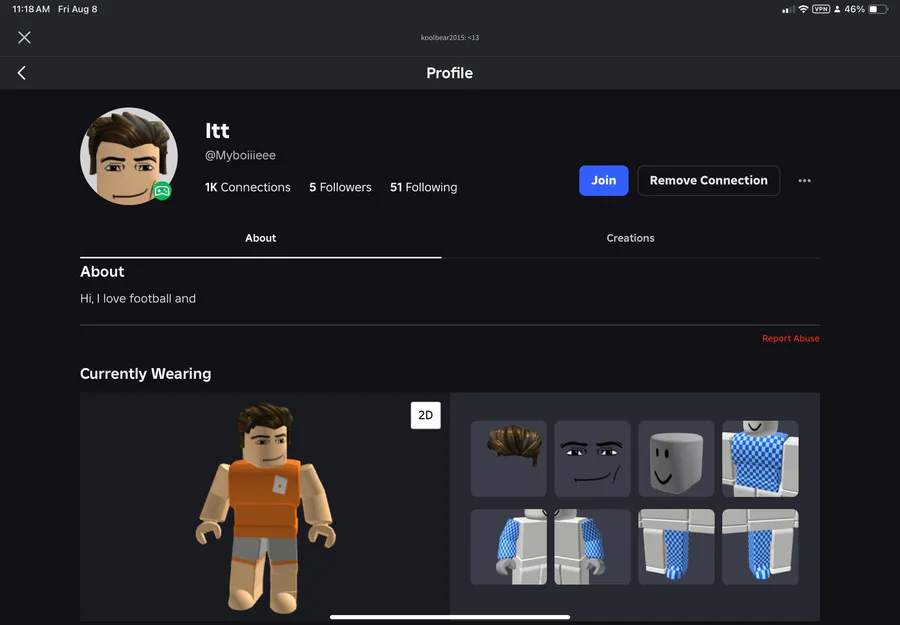Image resolution: width=900 pixels, height=625 pixels.
Task: Tap the koolbear2015: <13 title text
Action: tap(450, 38)
